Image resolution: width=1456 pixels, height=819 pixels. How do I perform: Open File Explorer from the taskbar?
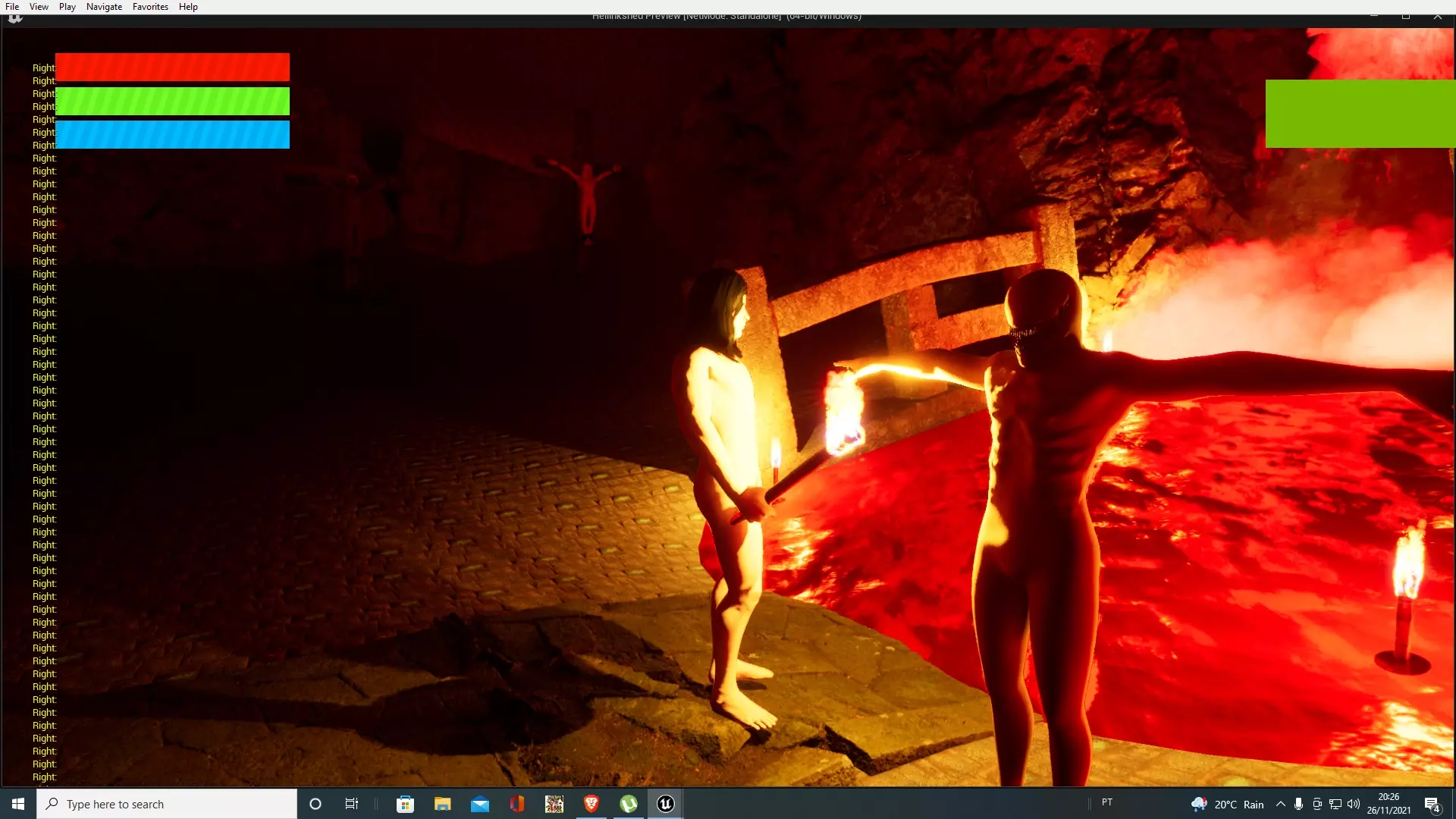point(442,804)
